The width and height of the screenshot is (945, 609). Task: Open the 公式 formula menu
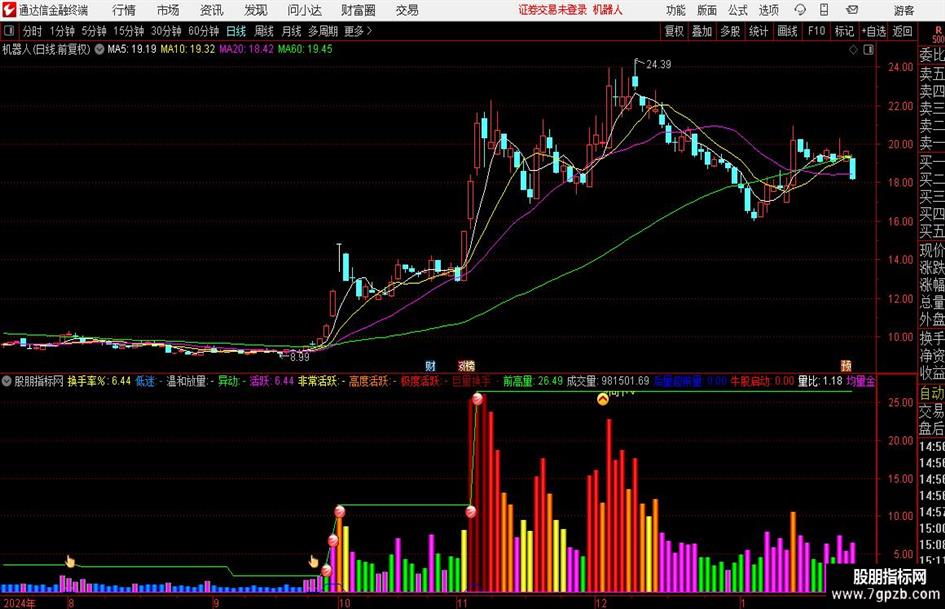tap(738, 10)
